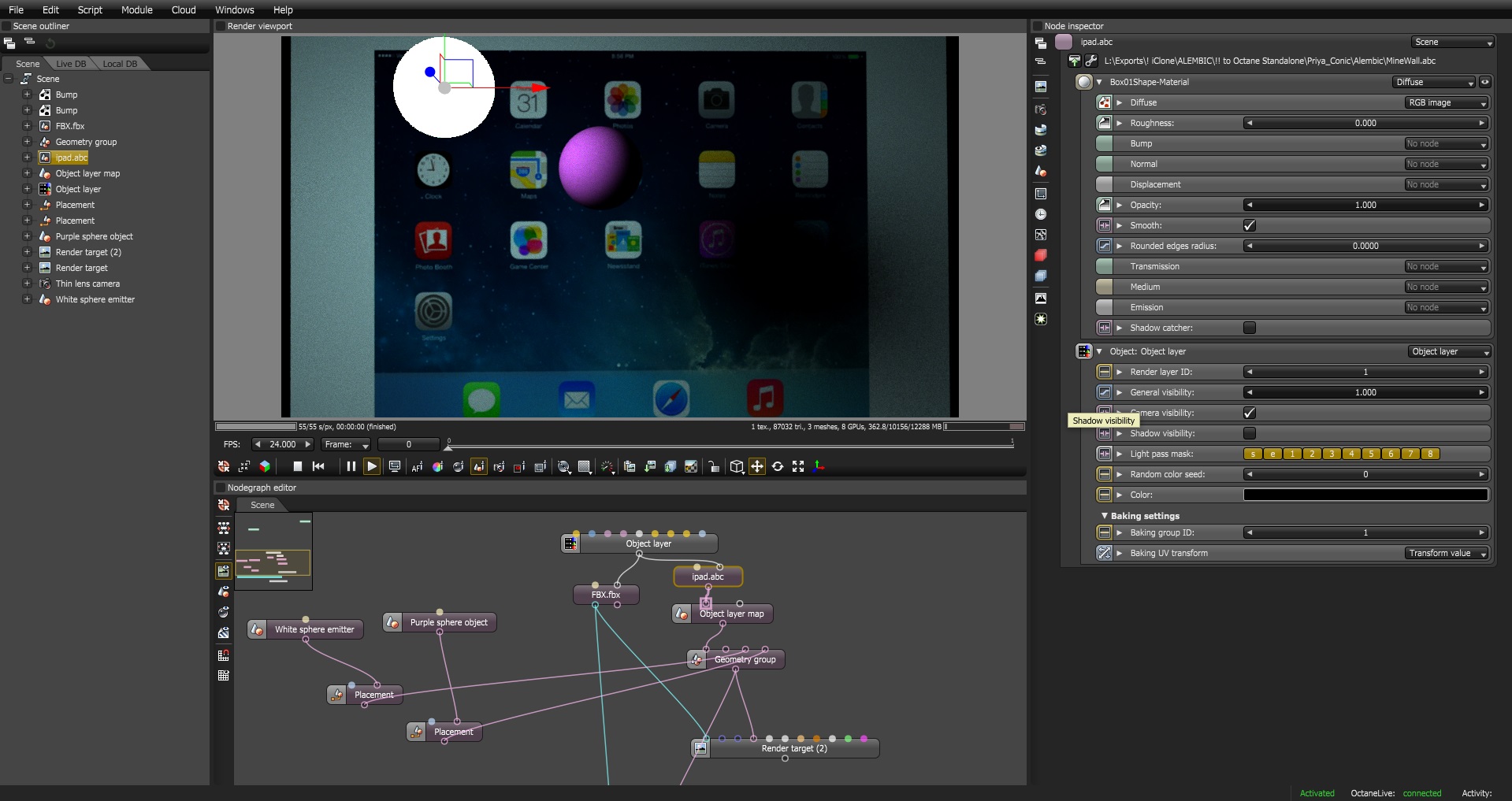Open the Object layer type dropdown
Image resolution: width=1512 pixels, height=801 pixels.
point(1451,351)
